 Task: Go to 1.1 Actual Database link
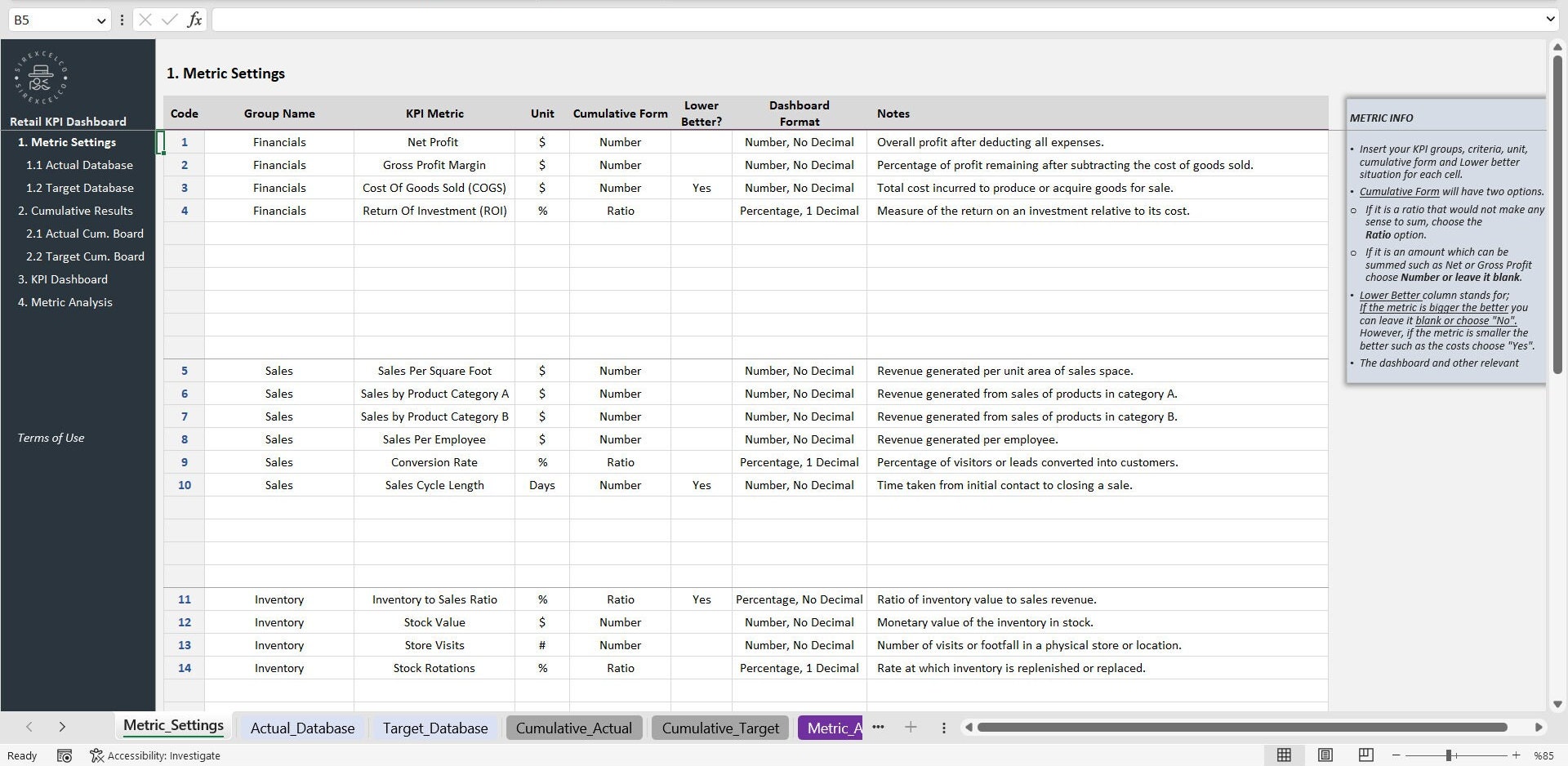[x=79, y=165]
